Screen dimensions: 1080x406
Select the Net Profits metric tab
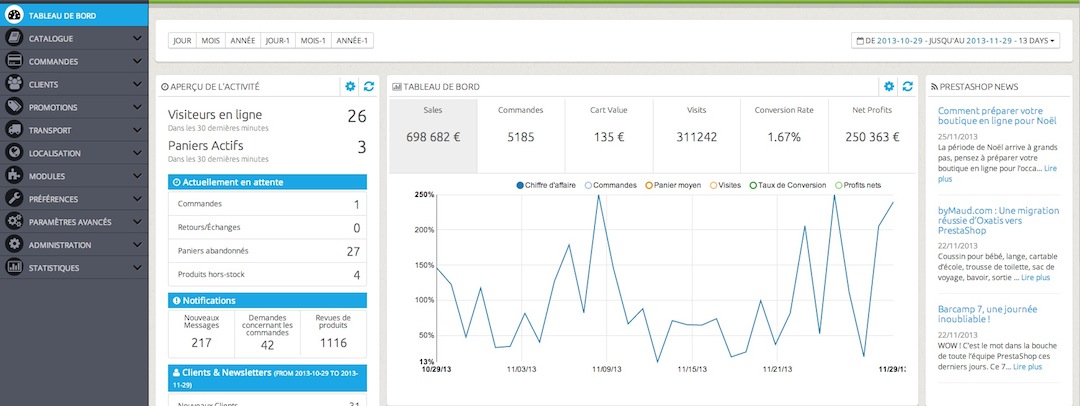[x=872, y=136]
